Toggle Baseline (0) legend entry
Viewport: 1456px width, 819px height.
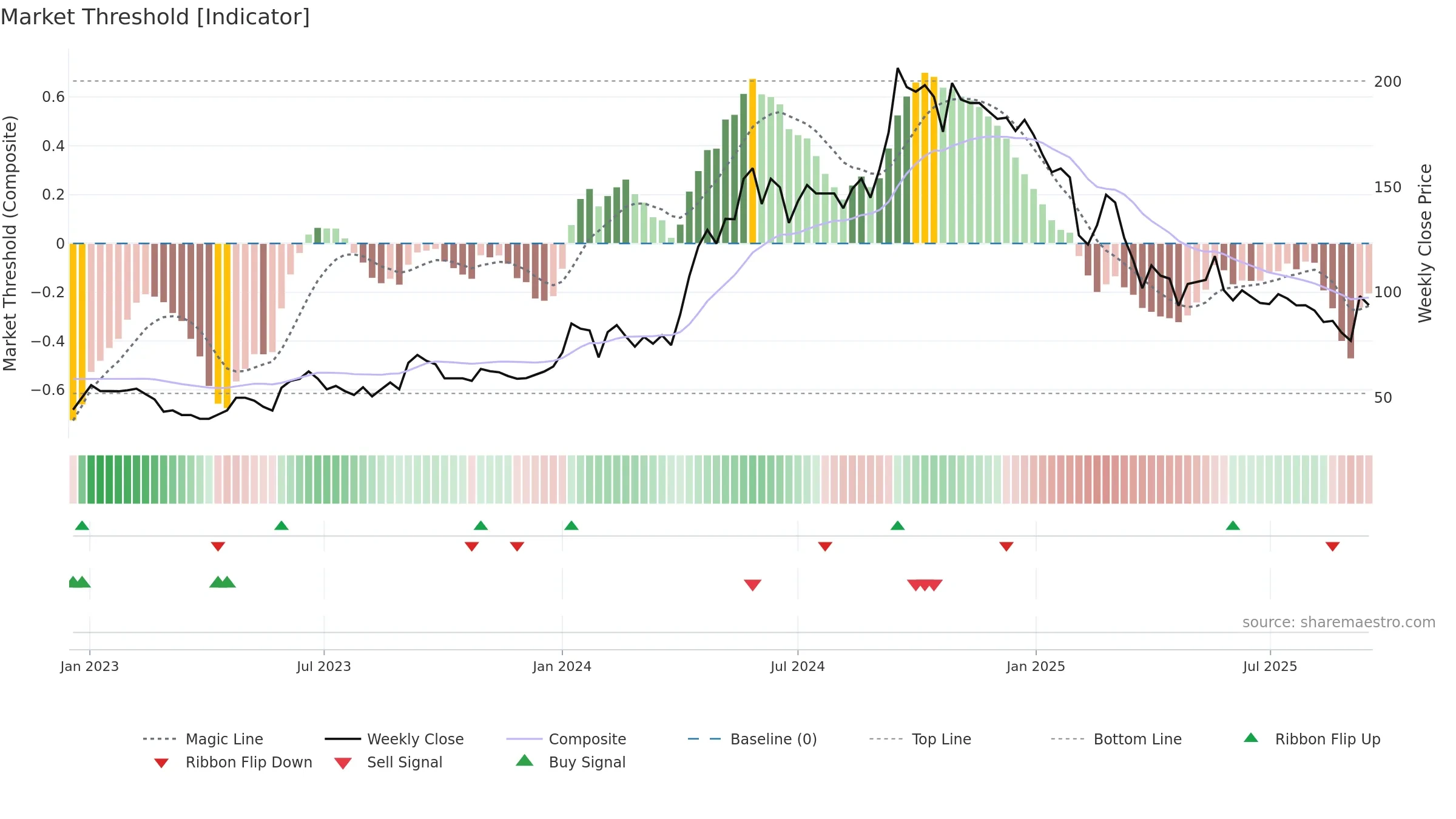(752, 739)
